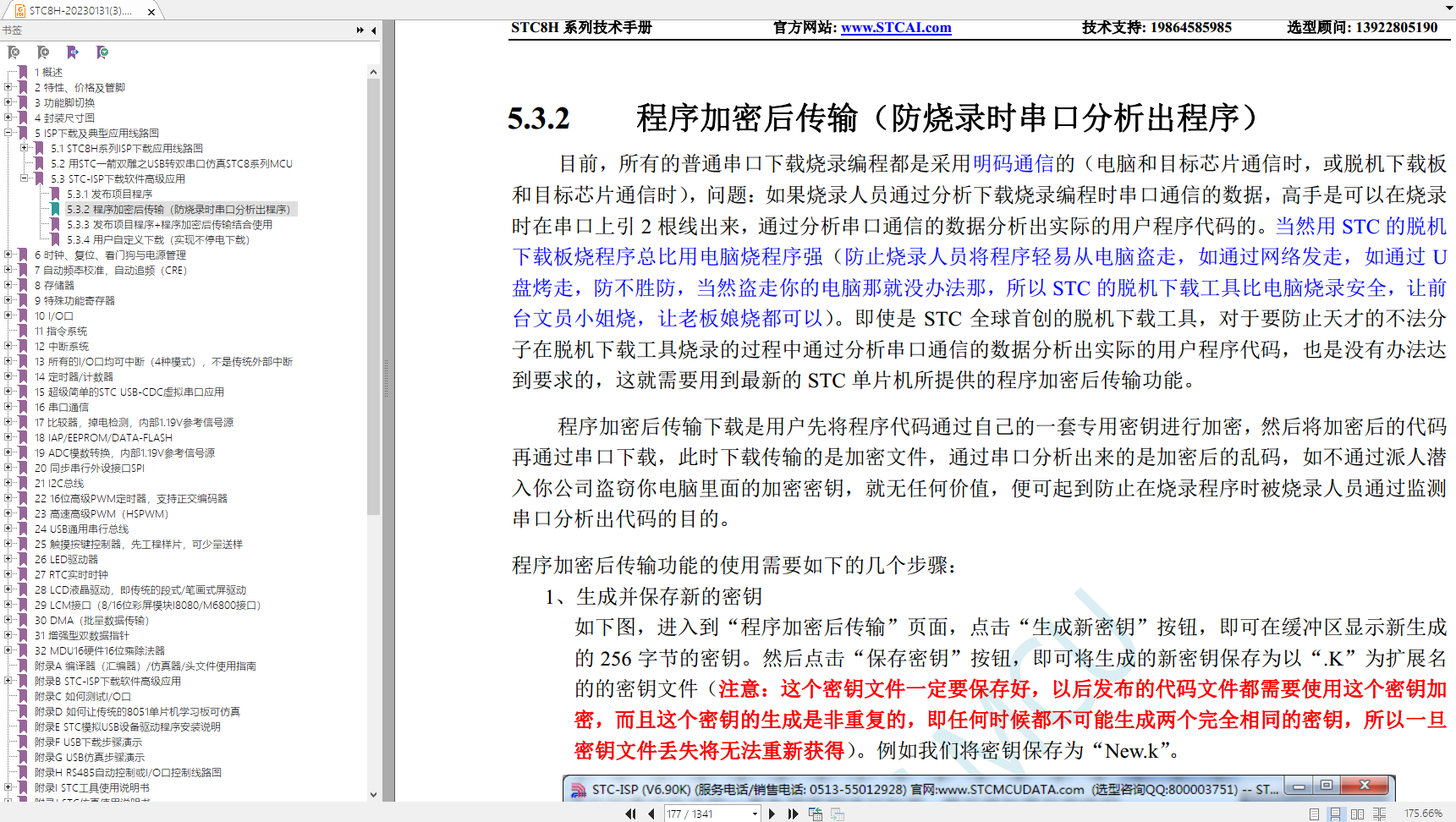Viewport: 1456px width, 822px height.
Task: Click the purple bookmark with blue arrow icon
Action: [73, 52]
